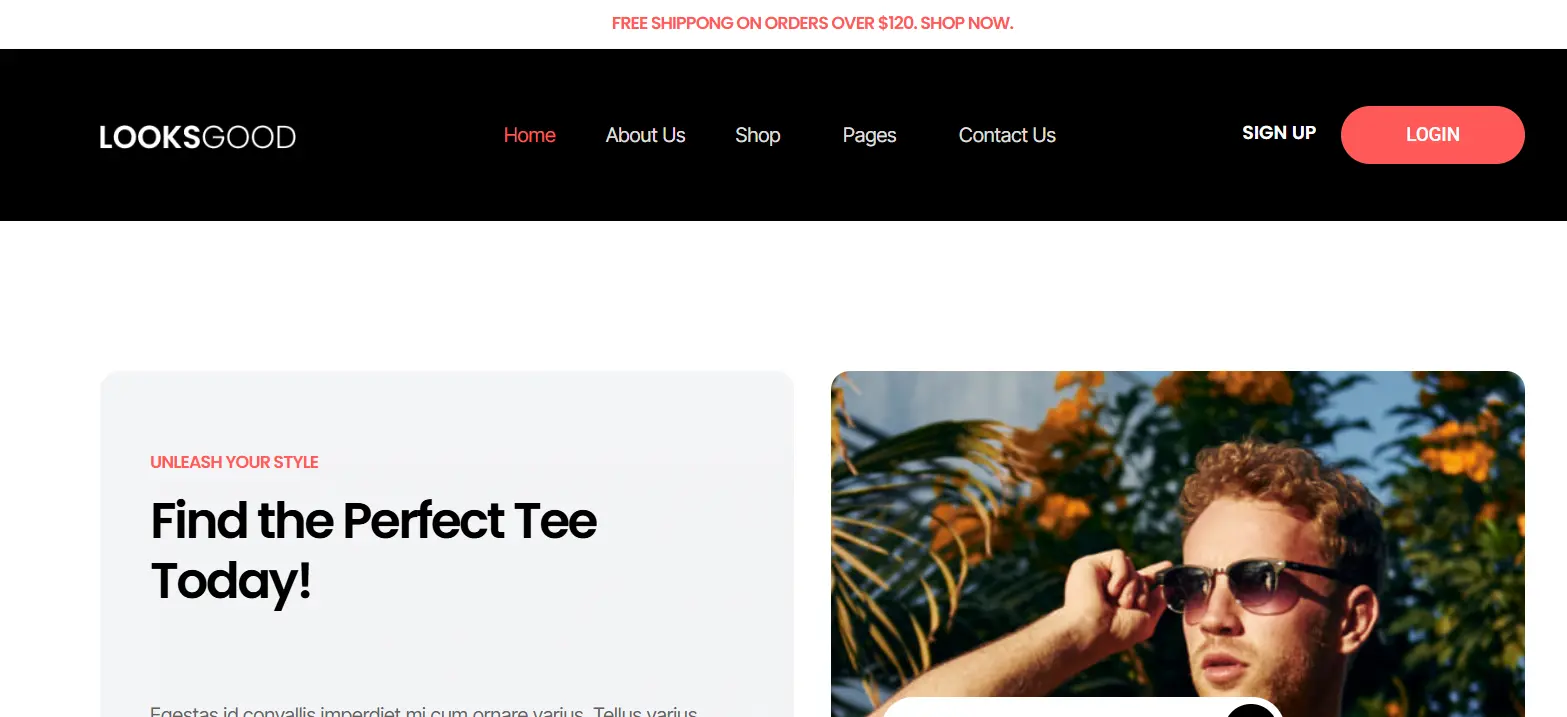
Task: Click the red LOGIN button
Action: pos(1432,135)
